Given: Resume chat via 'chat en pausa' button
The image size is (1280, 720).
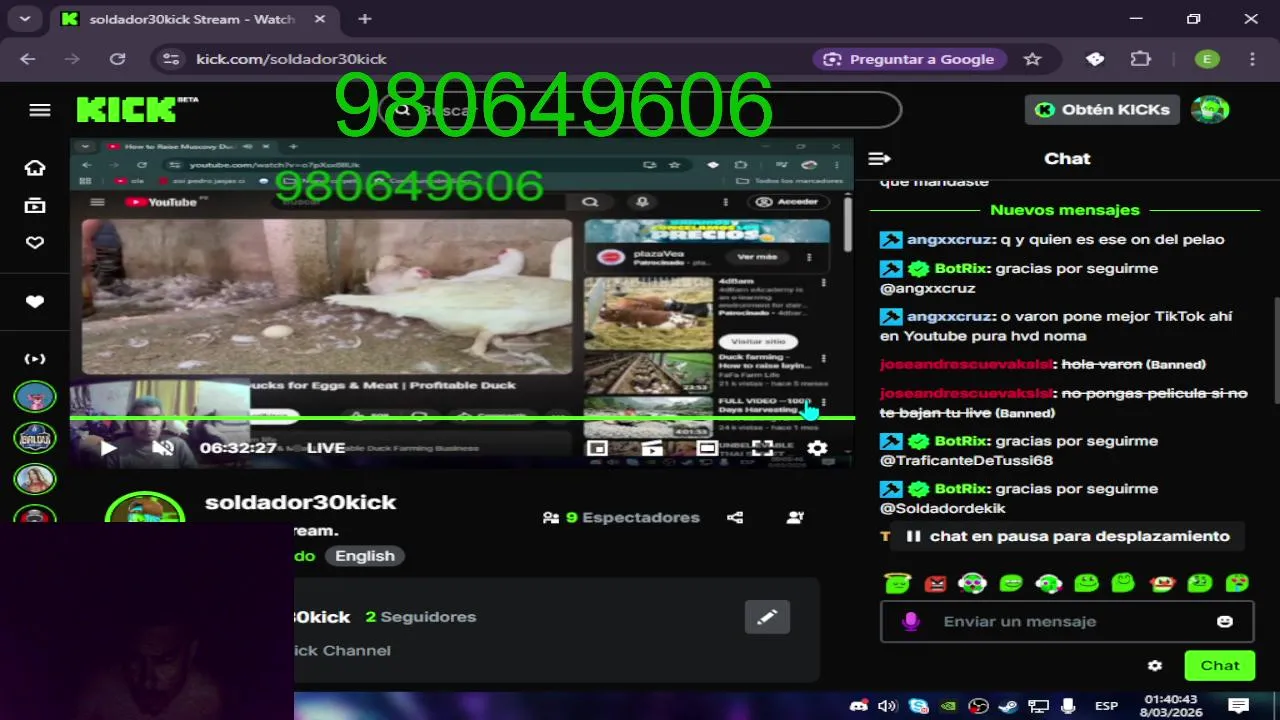Looking at the screenshot, I should (x=1067, y=536).
